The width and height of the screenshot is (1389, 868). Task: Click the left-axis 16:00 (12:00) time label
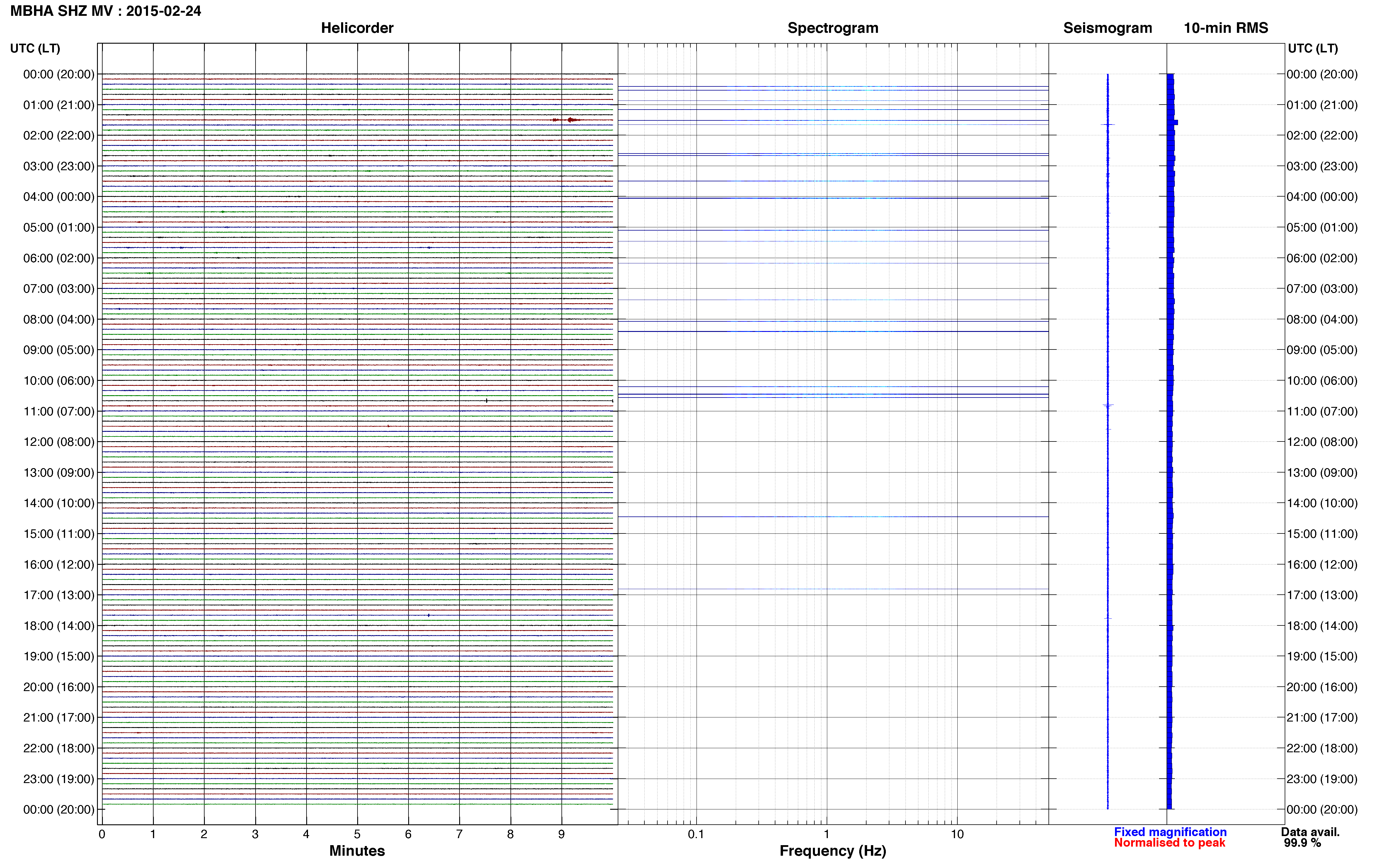click(x=59, y=565)
